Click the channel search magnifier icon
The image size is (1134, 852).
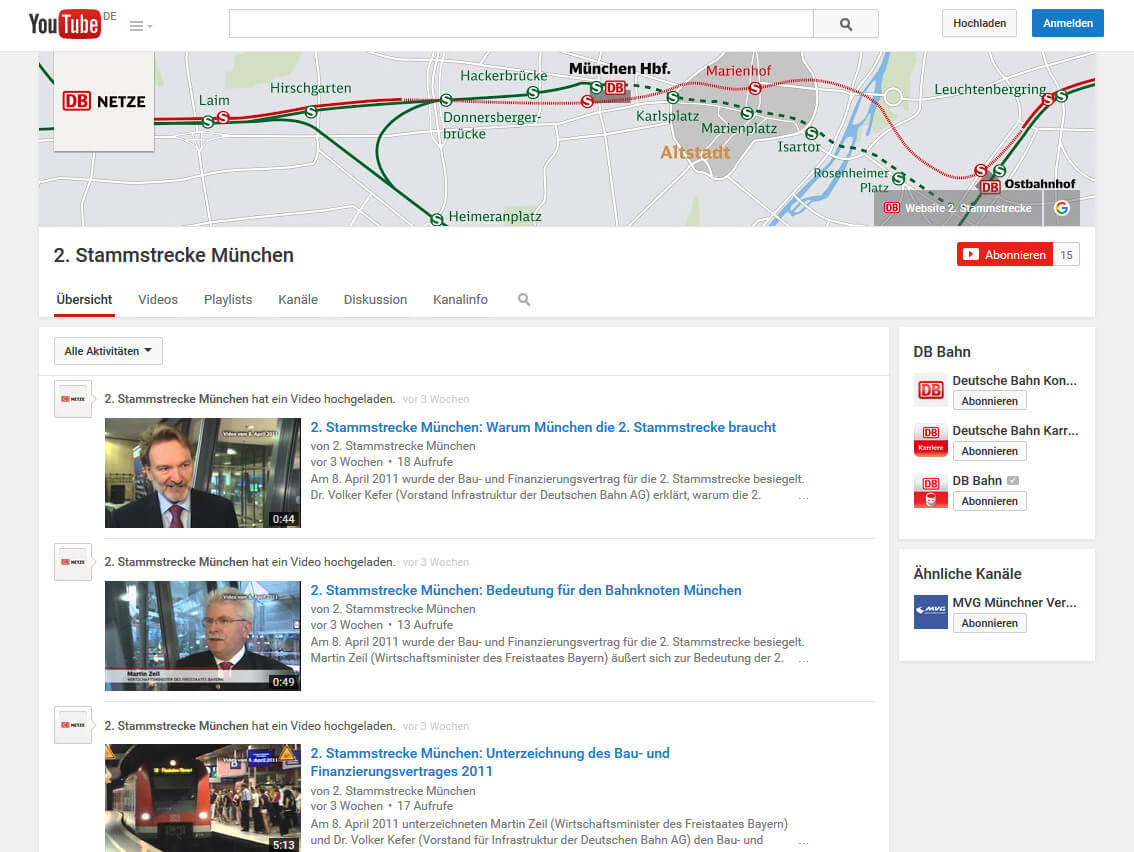[524, 299]
